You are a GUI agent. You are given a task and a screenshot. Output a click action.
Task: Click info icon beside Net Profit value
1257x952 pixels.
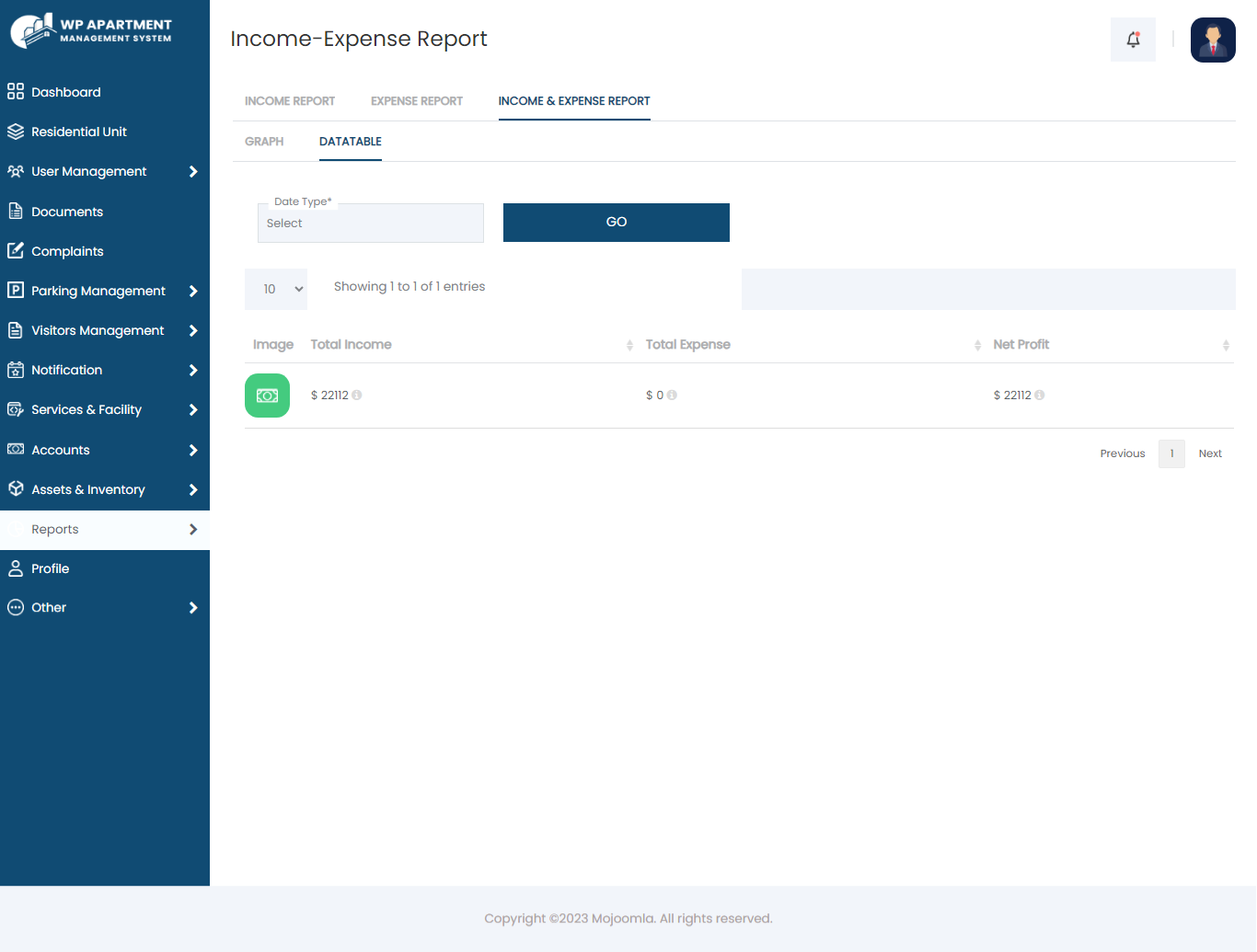[1040, 396]
